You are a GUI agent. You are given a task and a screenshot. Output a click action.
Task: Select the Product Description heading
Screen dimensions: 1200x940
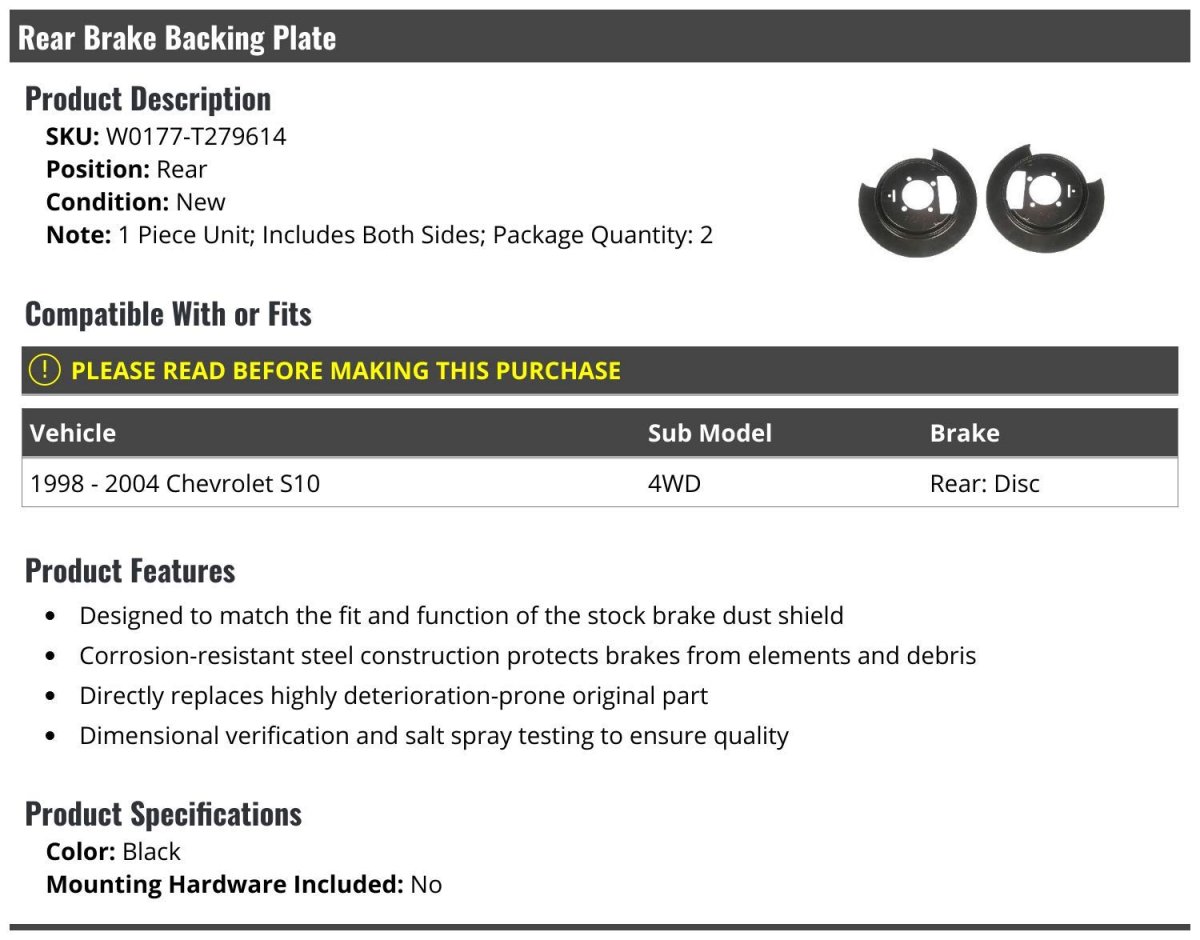pyautogui.click(x=148, y=99)
